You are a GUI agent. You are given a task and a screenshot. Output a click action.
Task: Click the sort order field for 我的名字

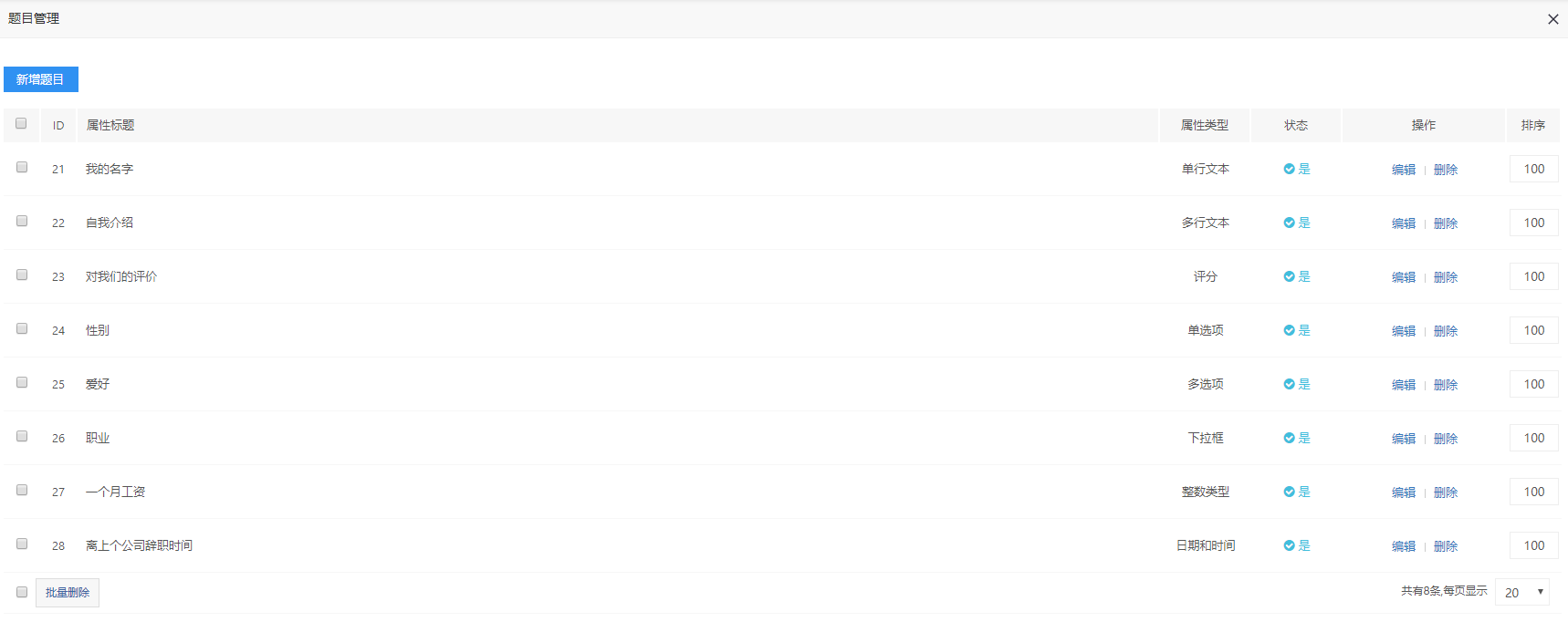point(1534,169)
